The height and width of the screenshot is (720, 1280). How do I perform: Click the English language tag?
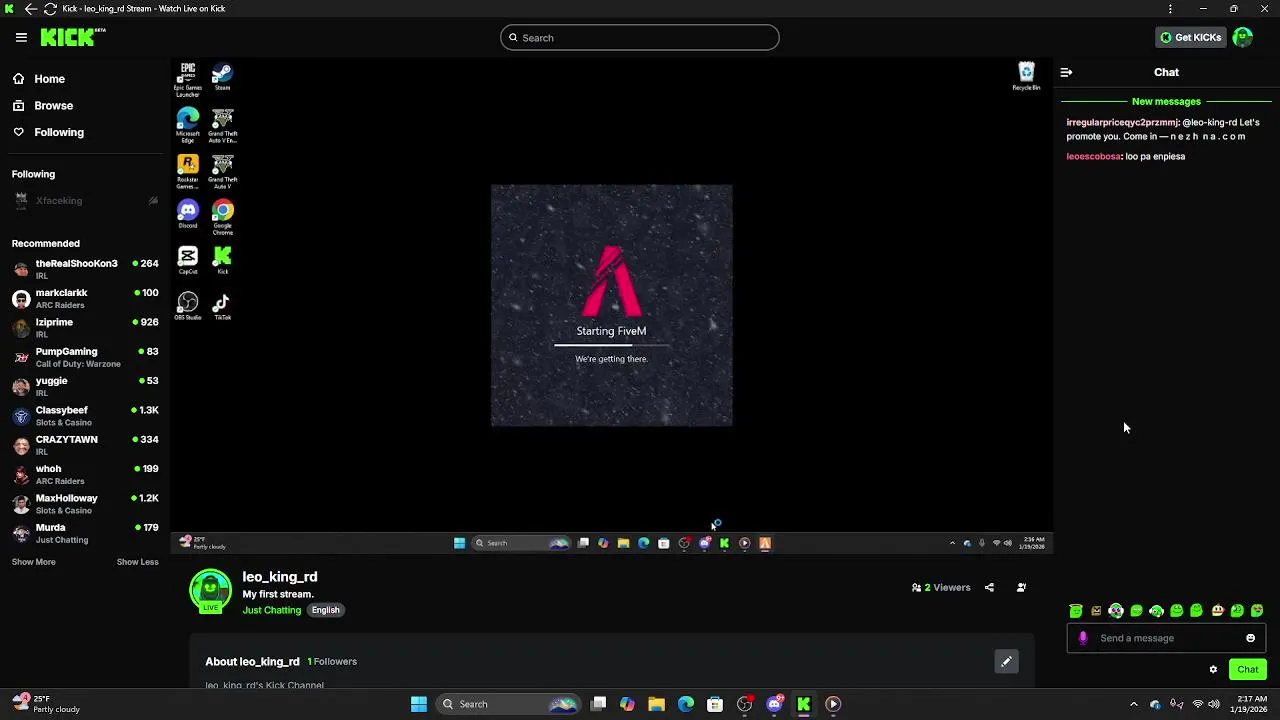coord(325,610)
